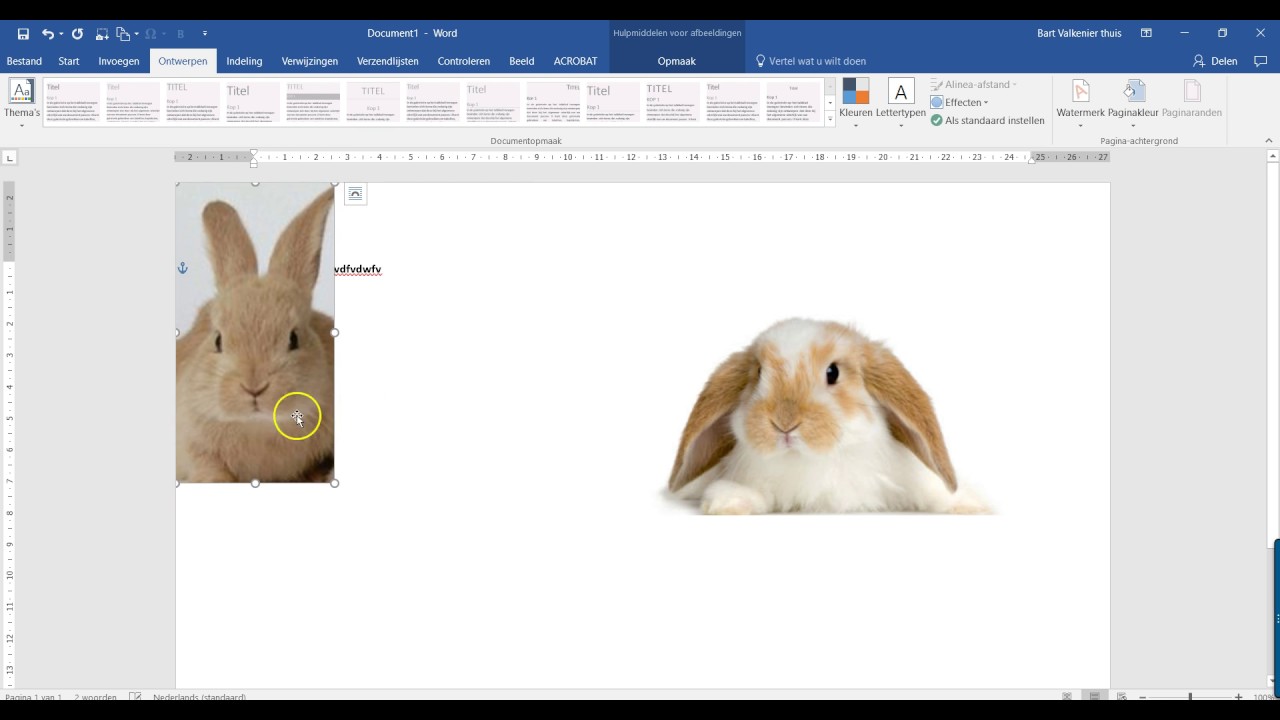Expand the document formatting gallery

[830, 119]
